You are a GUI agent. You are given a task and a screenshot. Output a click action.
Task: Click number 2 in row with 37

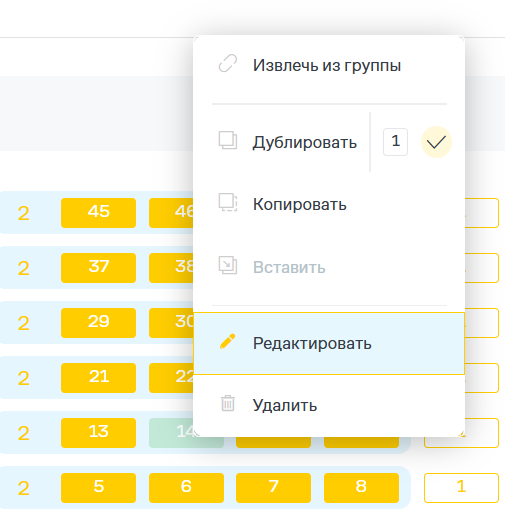tap(24, 268)
